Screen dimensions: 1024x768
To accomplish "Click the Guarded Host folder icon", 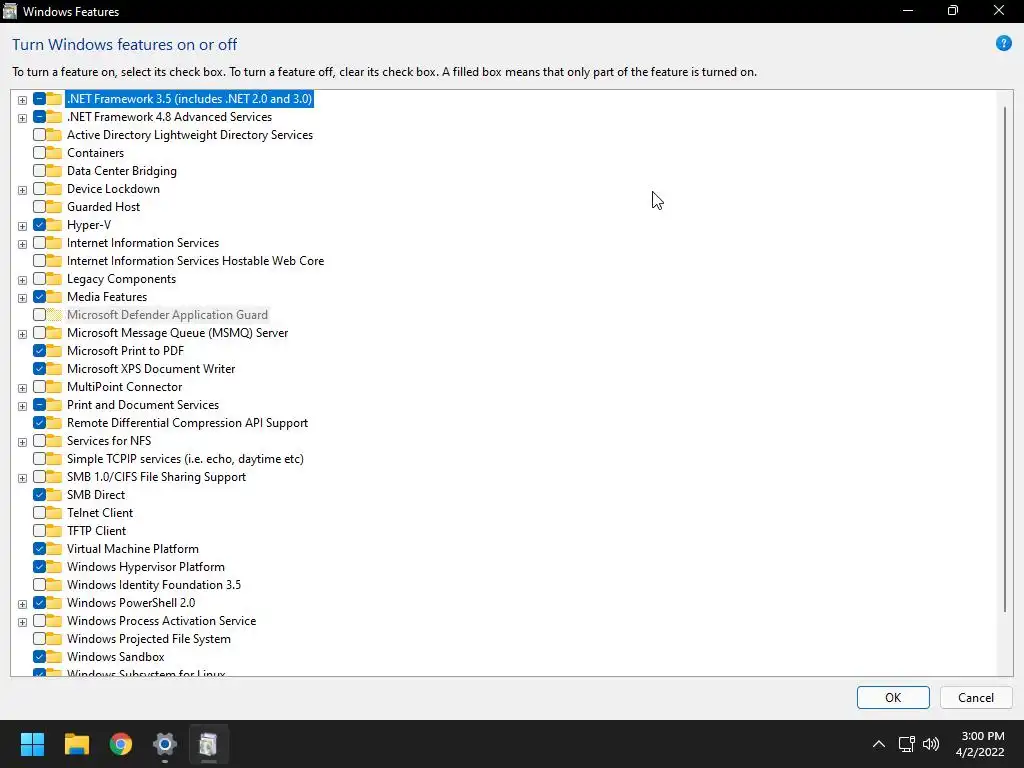I will (54, 207).
